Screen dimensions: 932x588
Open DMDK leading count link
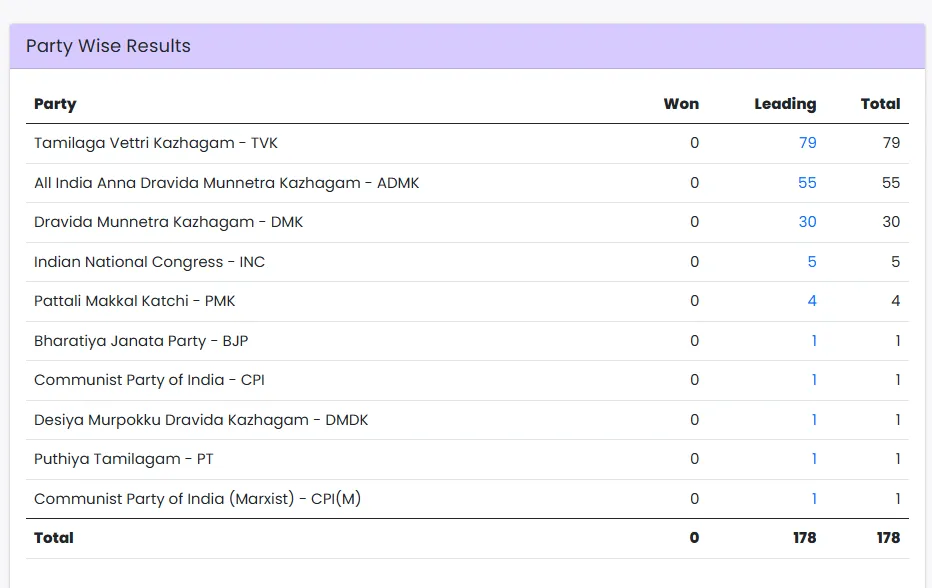pyautogui.click(x=814, y=420)
